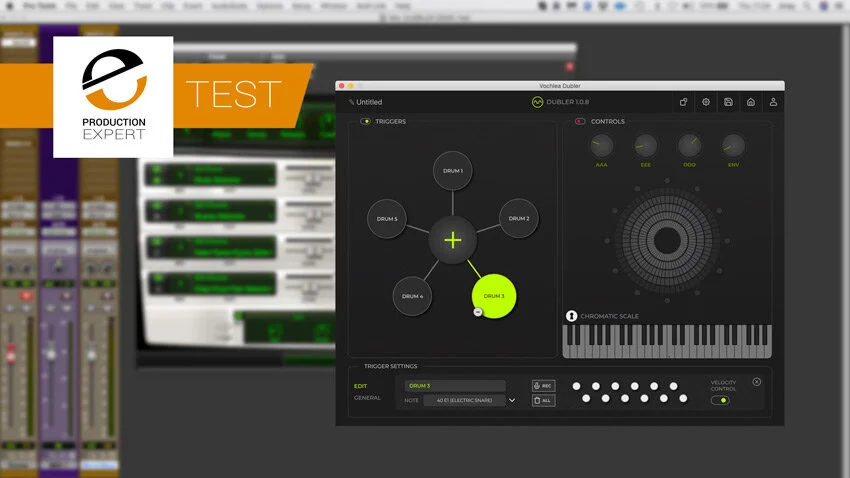Click the REC button to record a sample
The height and width of the screenshot is (478, 850).
[543, 386]
